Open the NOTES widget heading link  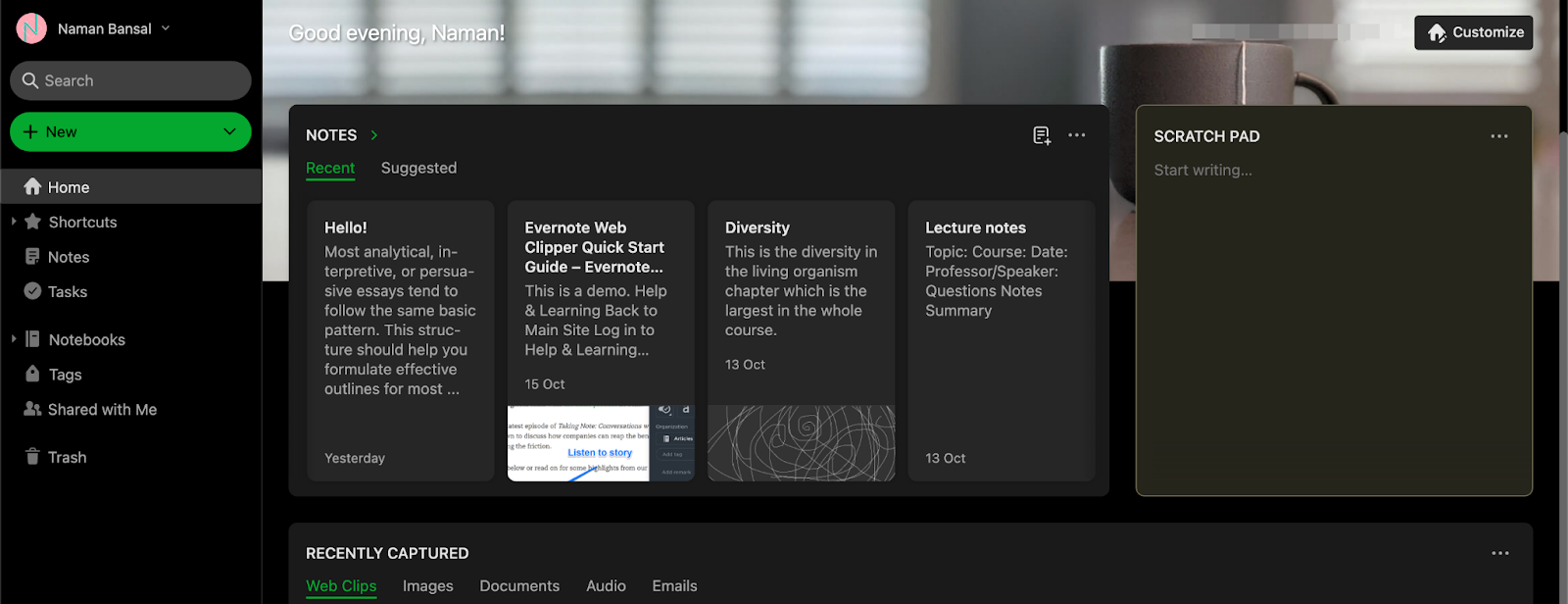coord(331,135)
